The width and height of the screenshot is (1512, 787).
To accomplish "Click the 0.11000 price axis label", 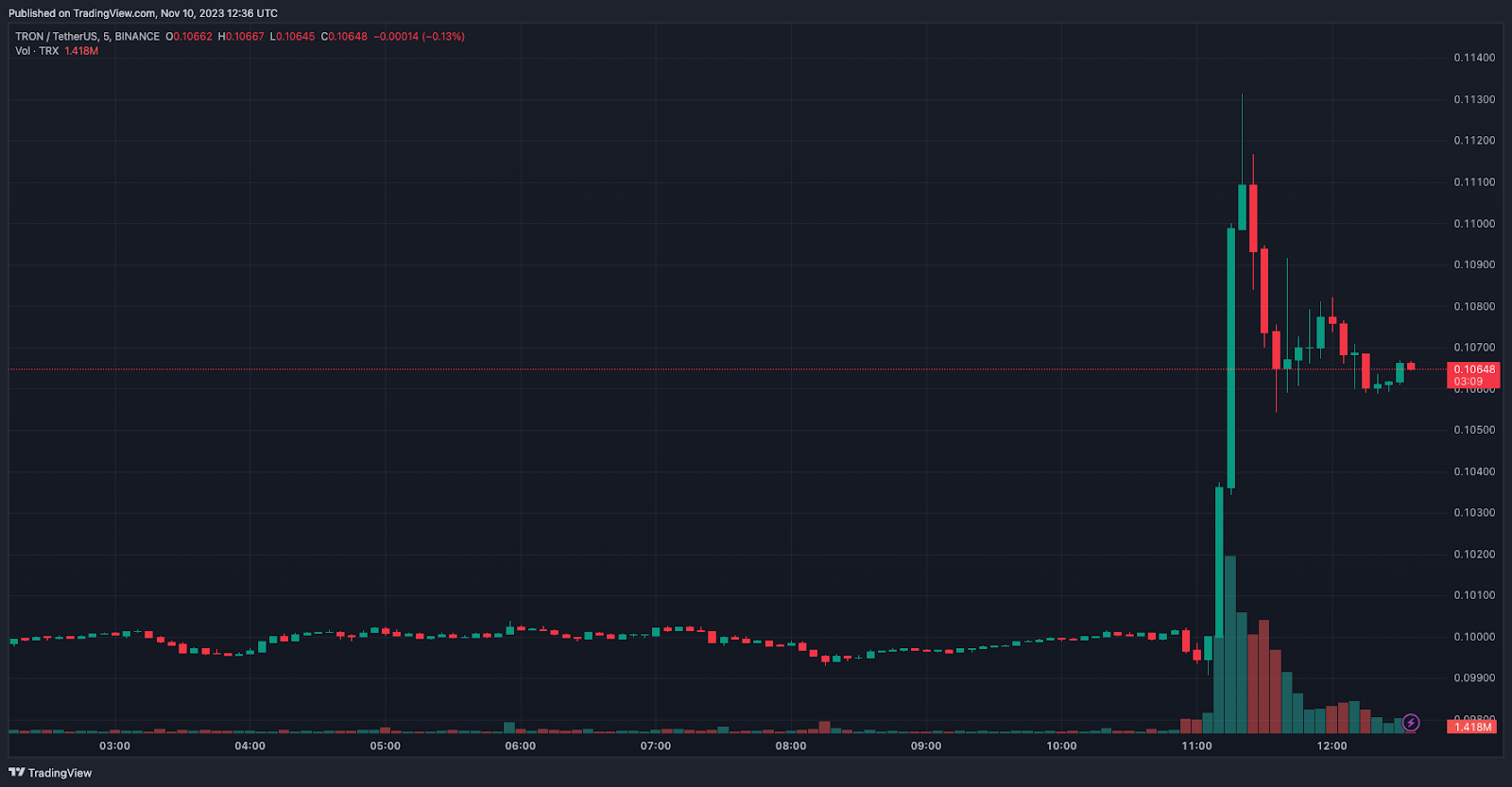I will click(x=1474, y=224).
